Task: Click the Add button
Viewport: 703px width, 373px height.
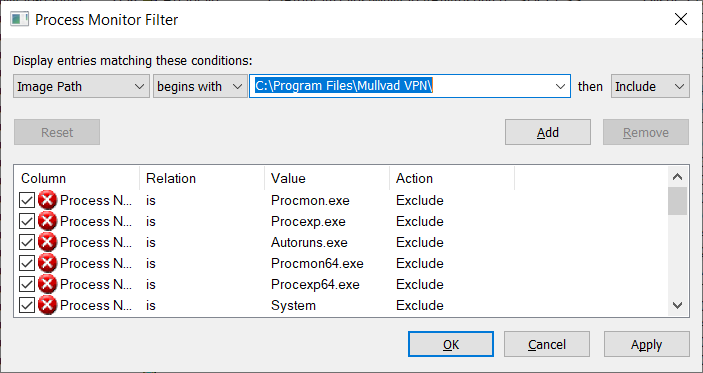Action: 547,132
